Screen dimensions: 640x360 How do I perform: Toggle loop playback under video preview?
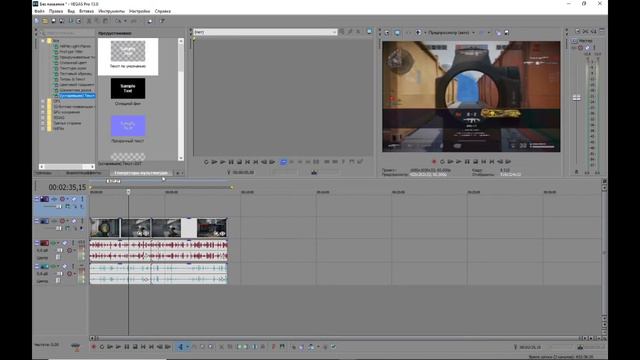pos(442,162)
